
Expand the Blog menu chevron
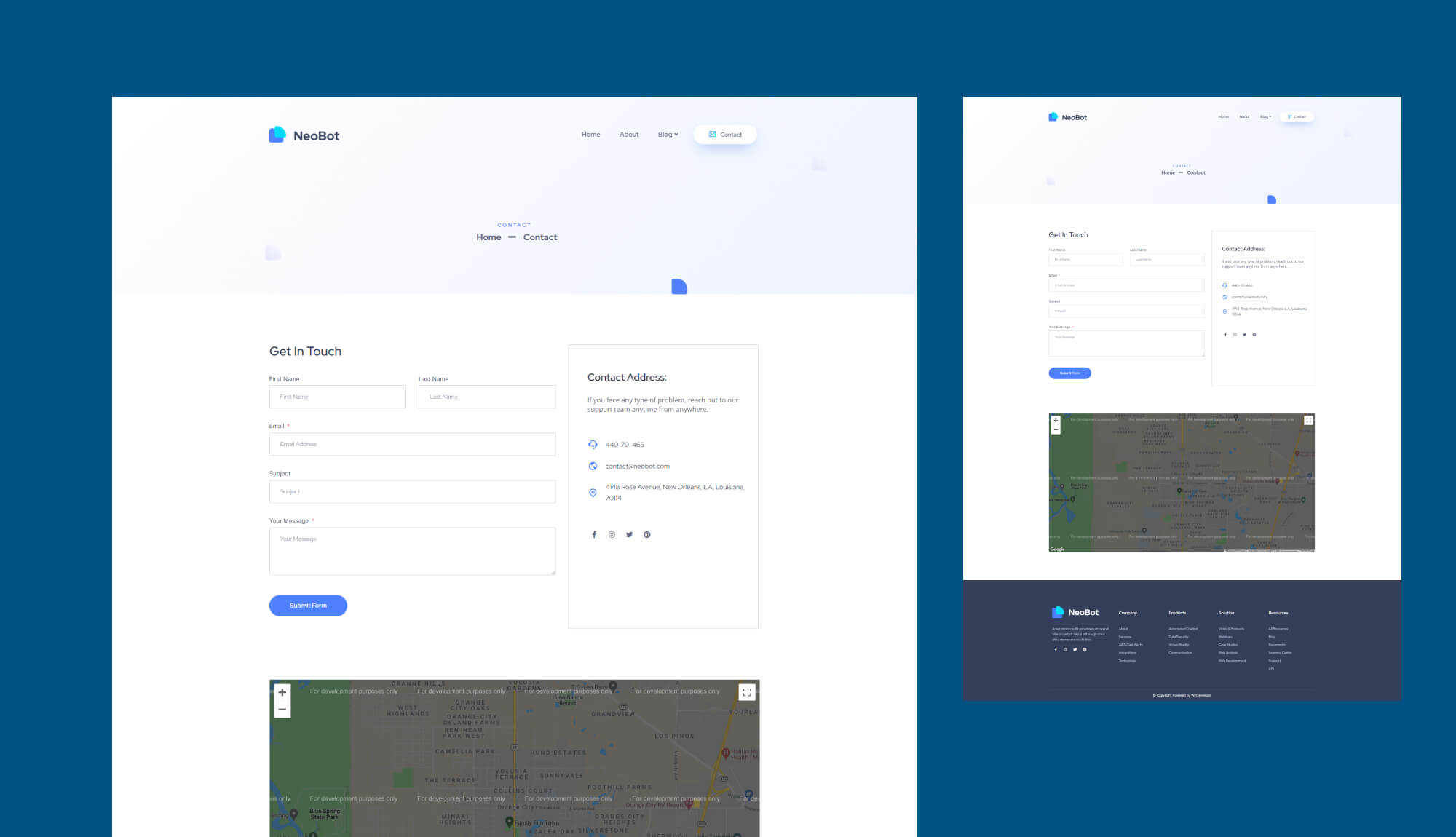click(676, 135)
